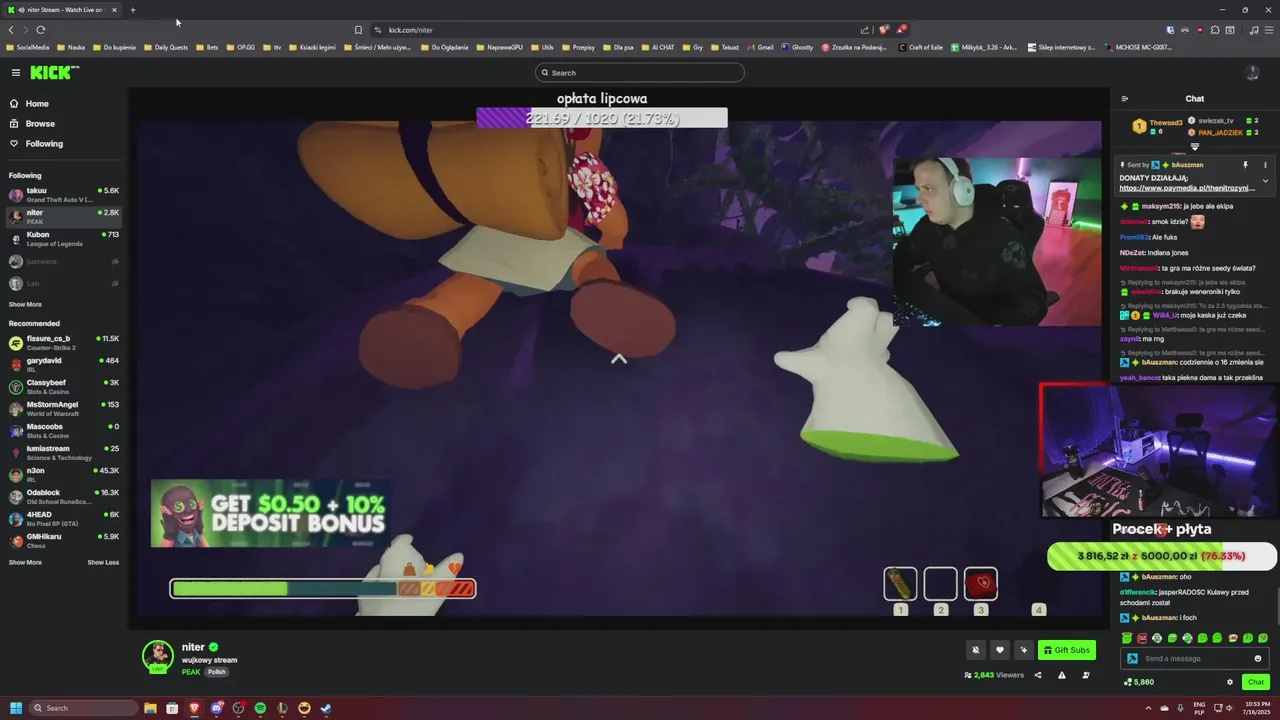Viewport: 1280px width, 720px height.
Task: Open the browser main menu
Action: point(1269,30)
